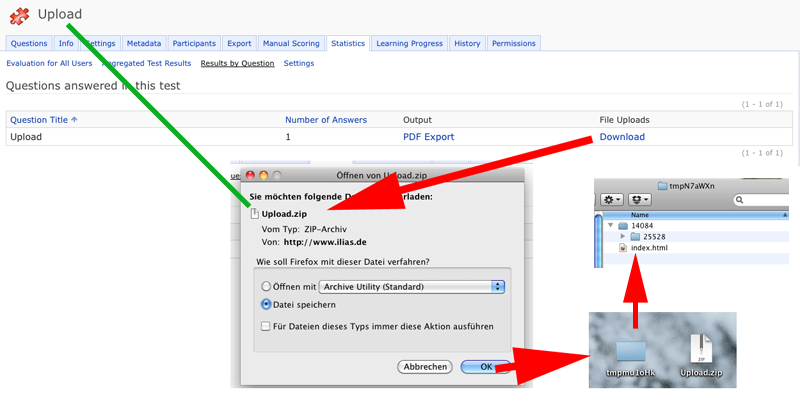800x408 pixels.
Task: Click the PDF Export link
Action: [429, 137]
